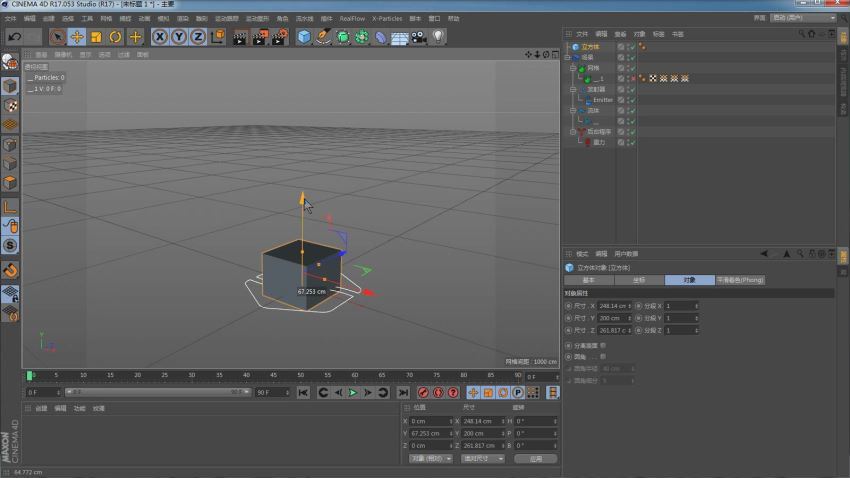This screenshot has width=850, height=478.
Task: Collapse the green mesher group
Action: click(x=573, y=68)
